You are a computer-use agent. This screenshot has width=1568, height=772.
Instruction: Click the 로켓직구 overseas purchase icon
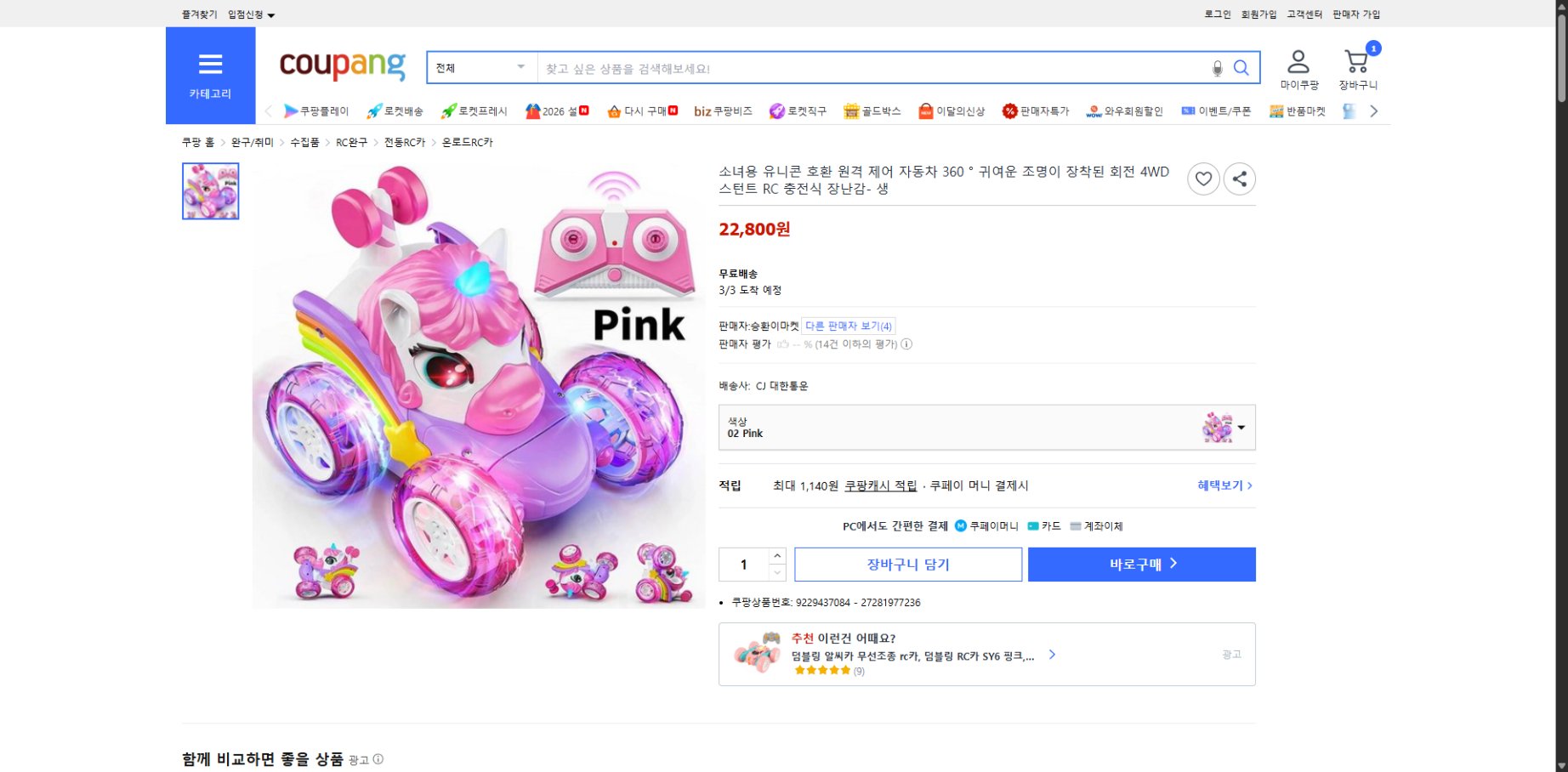776,111
